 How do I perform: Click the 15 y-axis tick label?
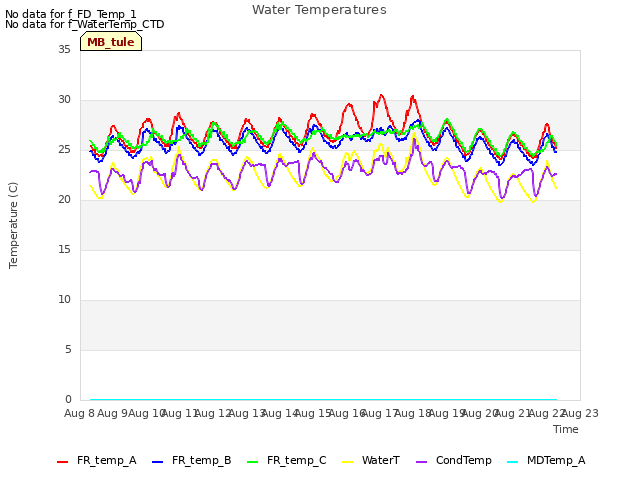coord(64,250)
